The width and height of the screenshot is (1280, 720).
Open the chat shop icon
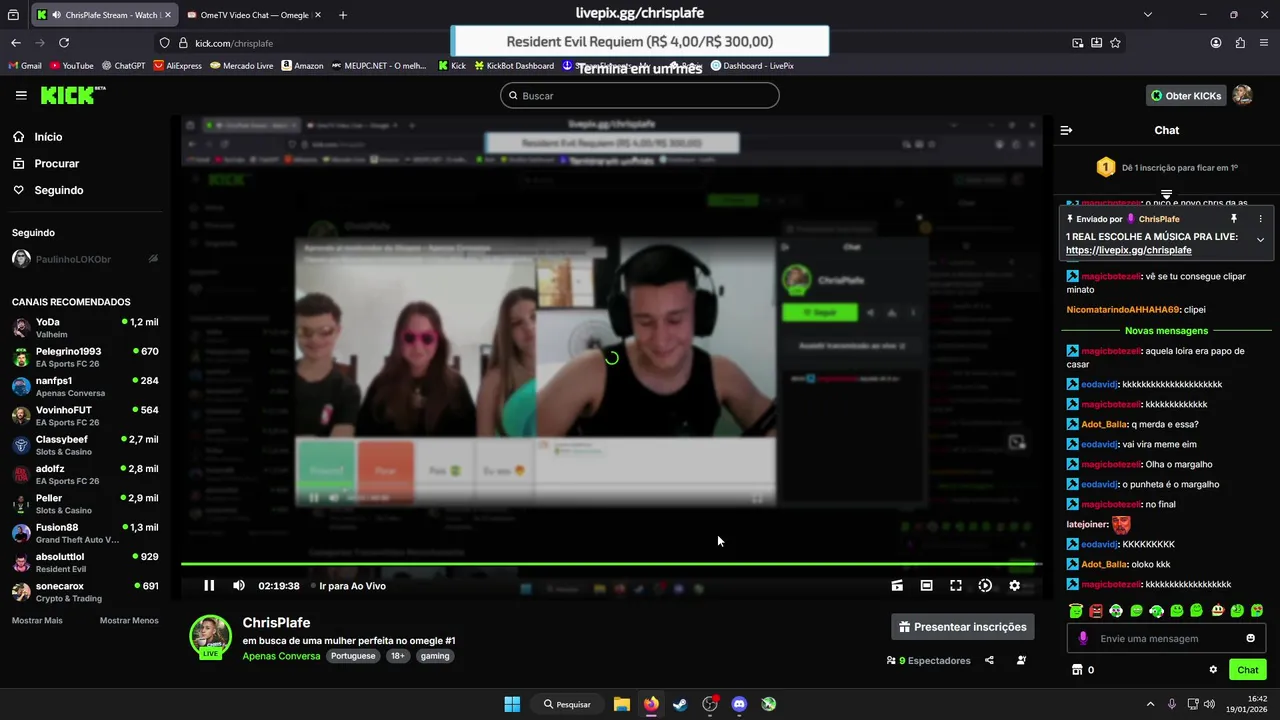pyautogui.click(x=1077, y=670)
